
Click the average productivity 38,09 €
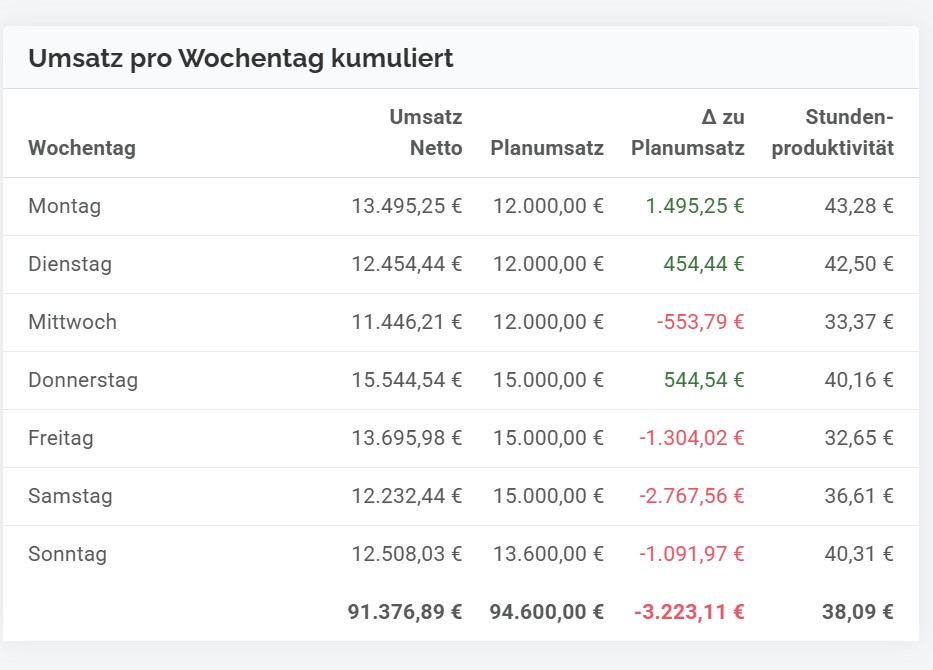point(858,612)
